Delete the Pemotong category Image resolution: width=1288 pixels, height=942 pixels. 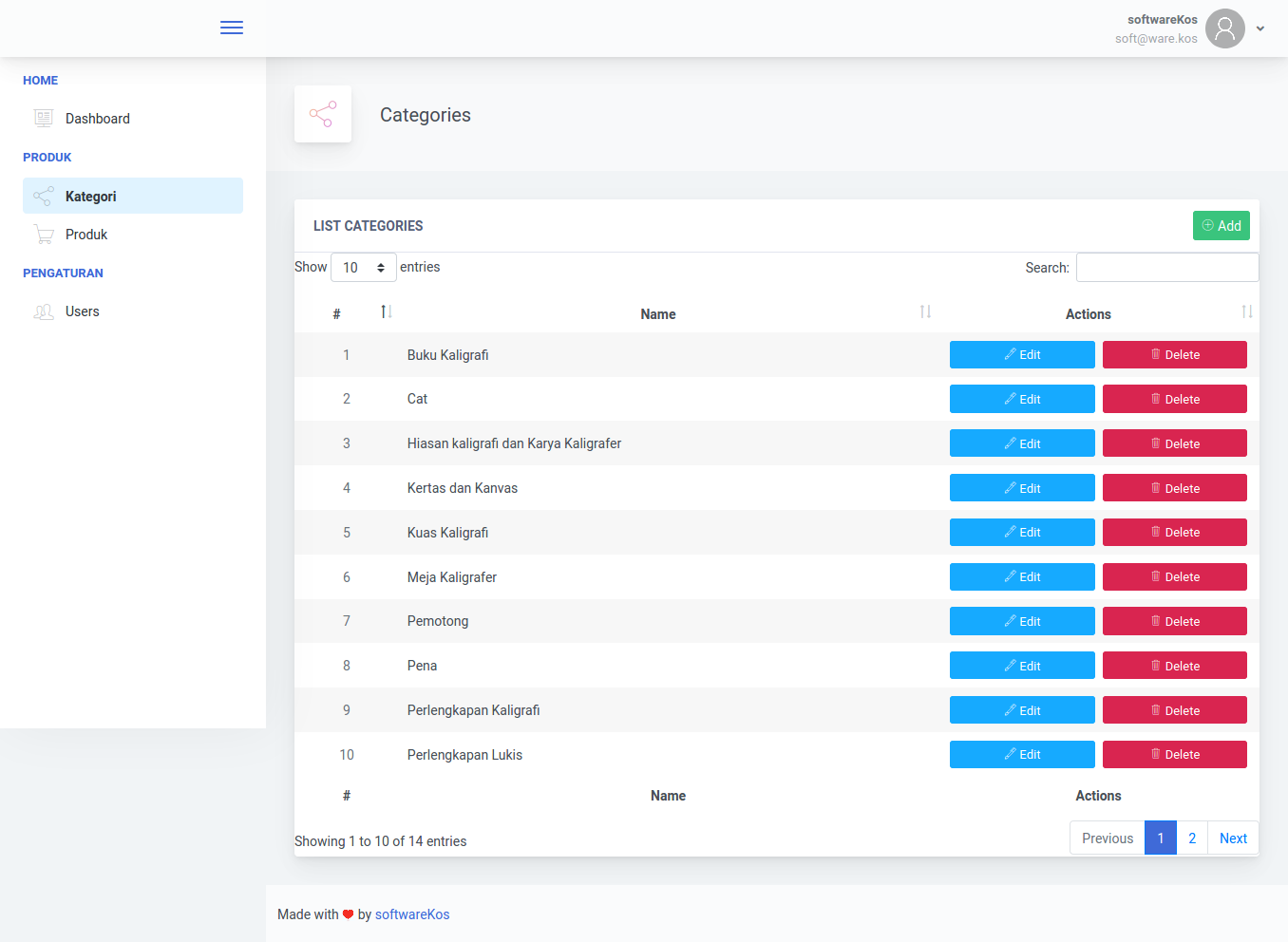tap(1175, 621)
